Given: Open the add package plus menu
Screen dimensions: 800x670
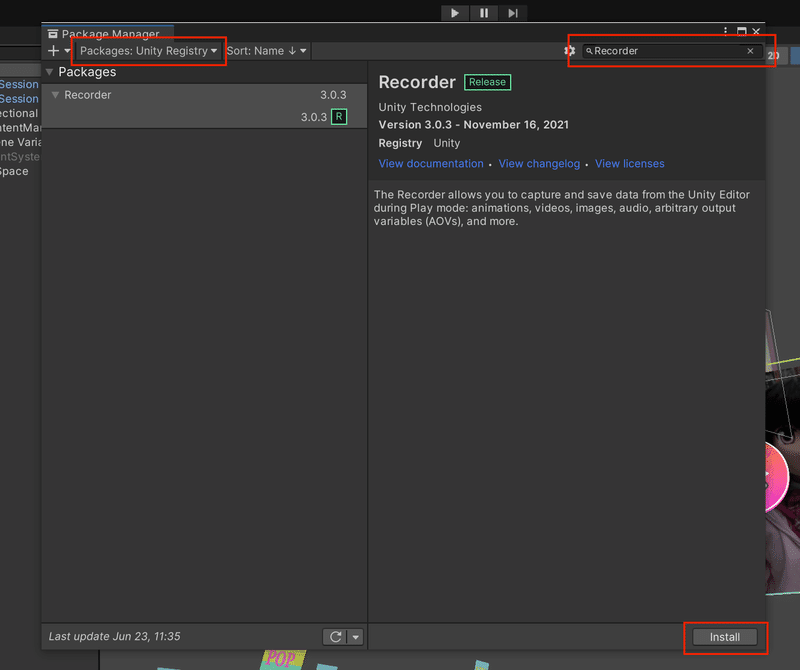Looking at the screenshot, I should [x=59, y=51].
